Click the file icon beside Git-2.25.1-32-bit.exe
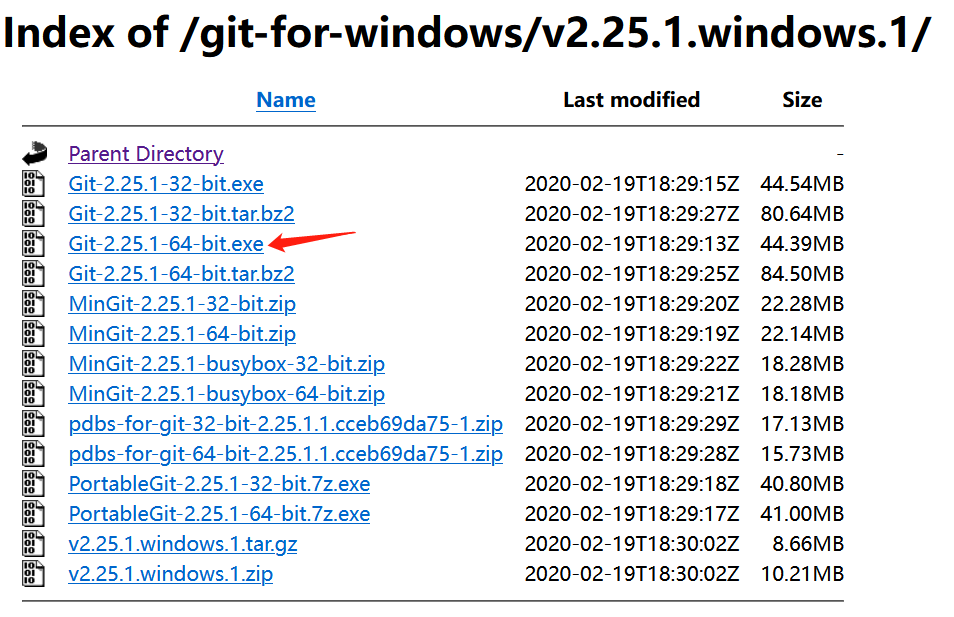This screenshot has height=617, width=954. point(33,184)
